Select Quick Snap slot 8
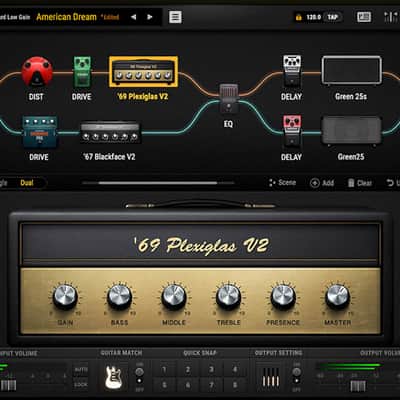This screenshot has width=400, height=400. [235, 385]
